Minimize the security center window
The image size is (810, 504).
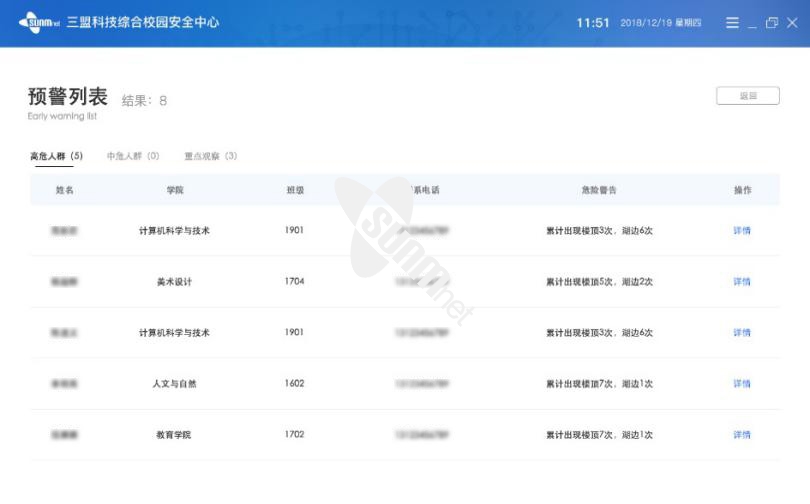(x=753, y=23)
